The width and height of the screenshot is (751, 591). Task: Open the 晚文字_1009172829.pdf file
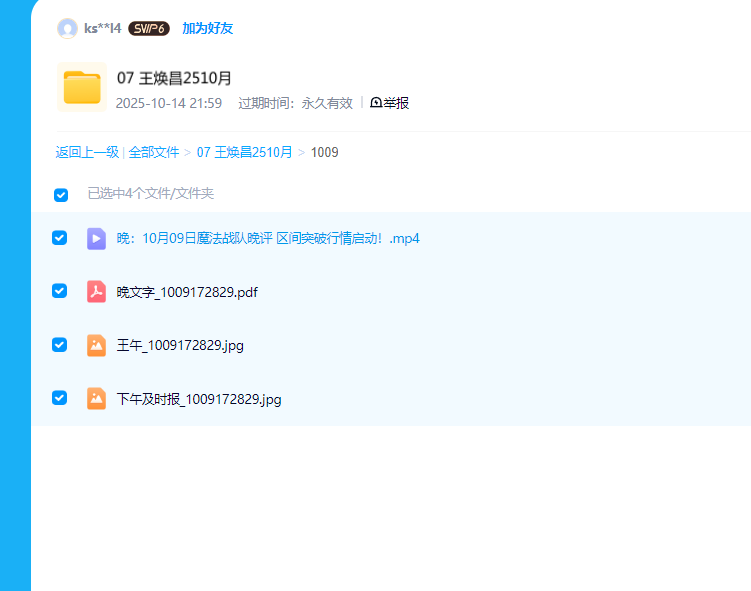coord(187,292)
